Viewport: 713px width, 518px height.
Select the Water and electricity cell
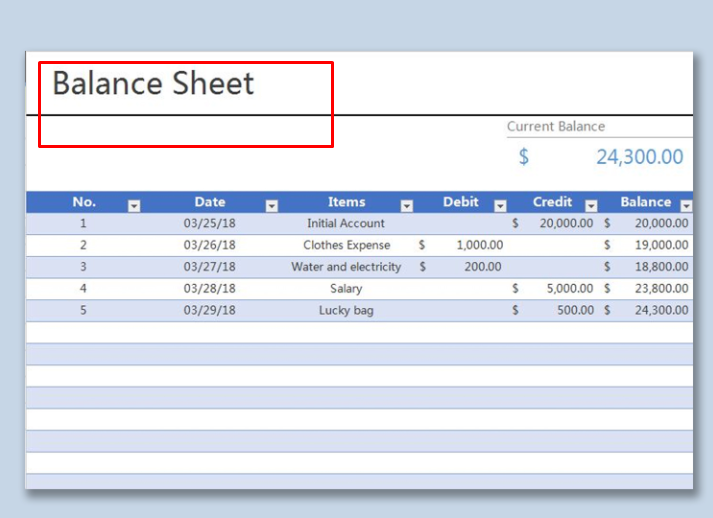point(346,267)
